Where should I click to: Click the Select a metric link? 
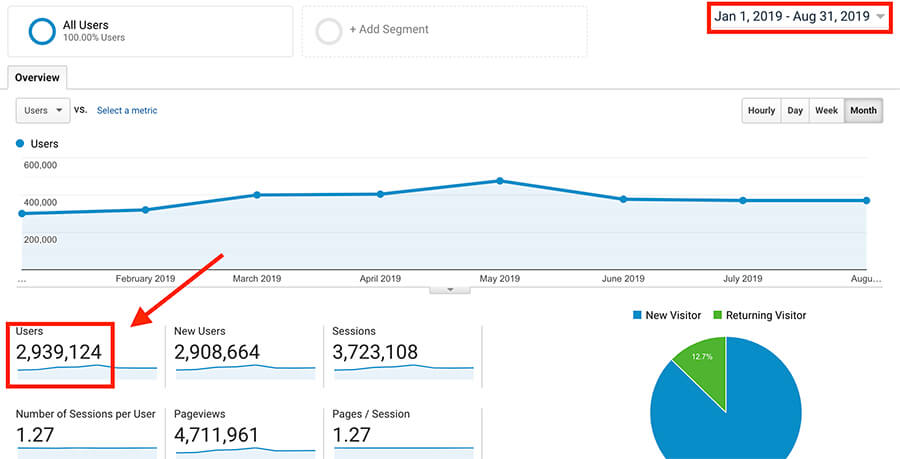tap(127, 110)
